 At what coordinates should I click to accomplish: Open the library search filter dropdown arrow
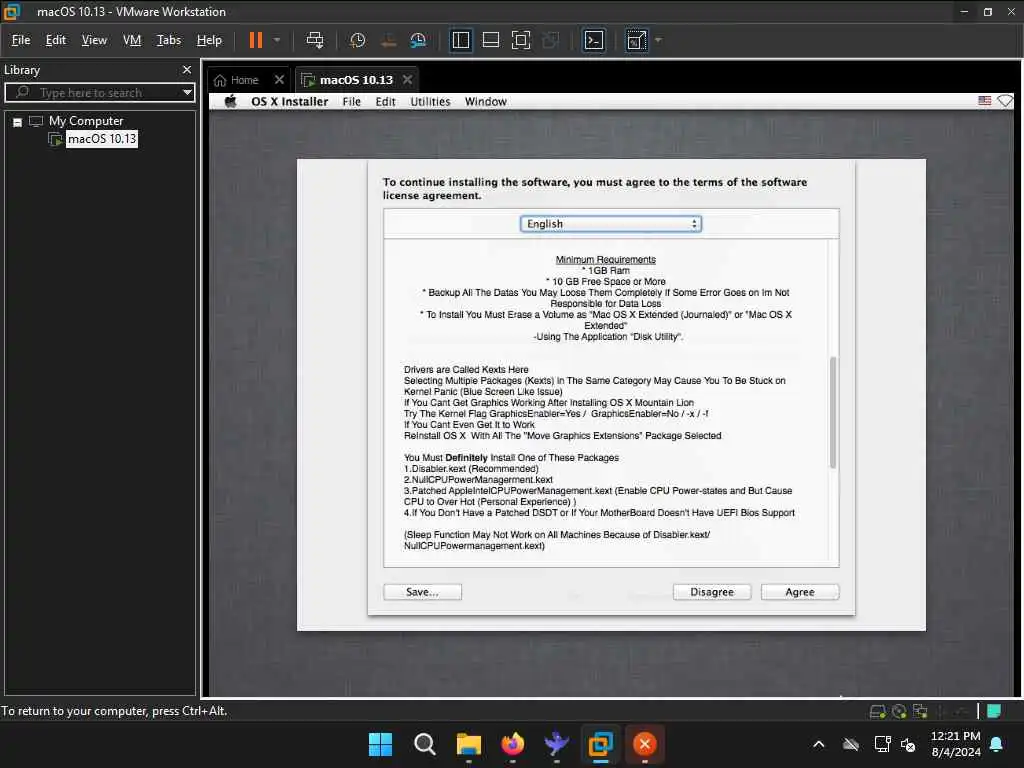pos(187,93)
